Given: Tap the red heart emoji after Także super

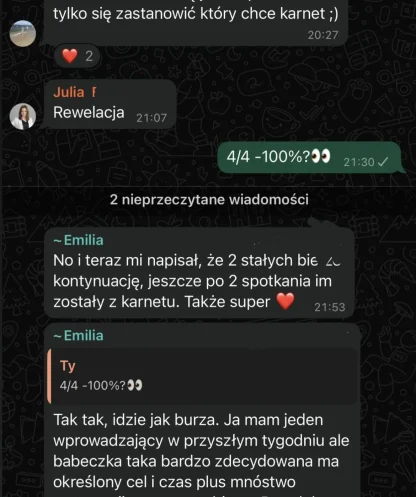Looking at the screenshot, I should 286,301.
